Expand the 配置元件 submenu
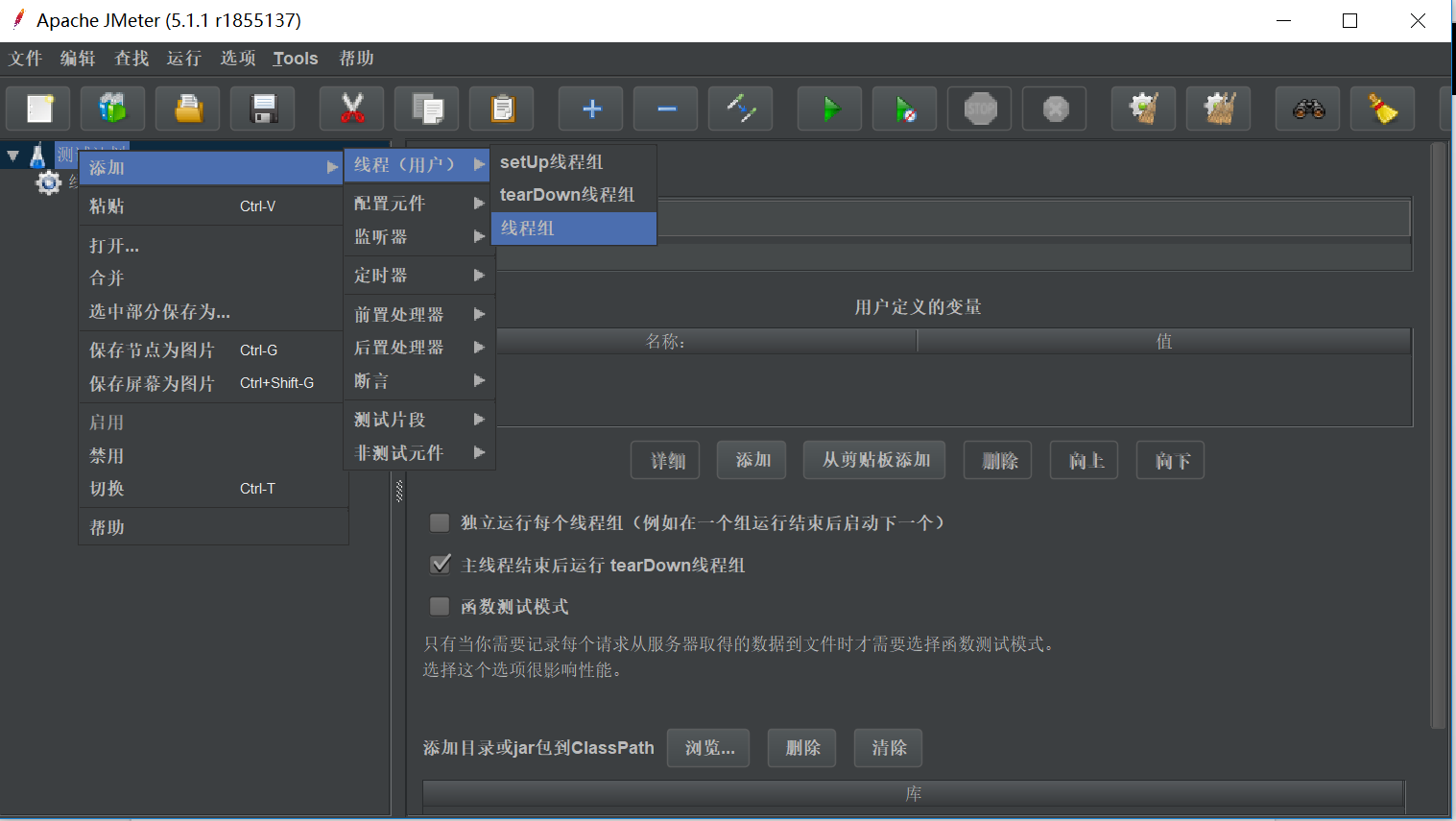The width and height of the screenshot is (1456, 821). (419, 203)
